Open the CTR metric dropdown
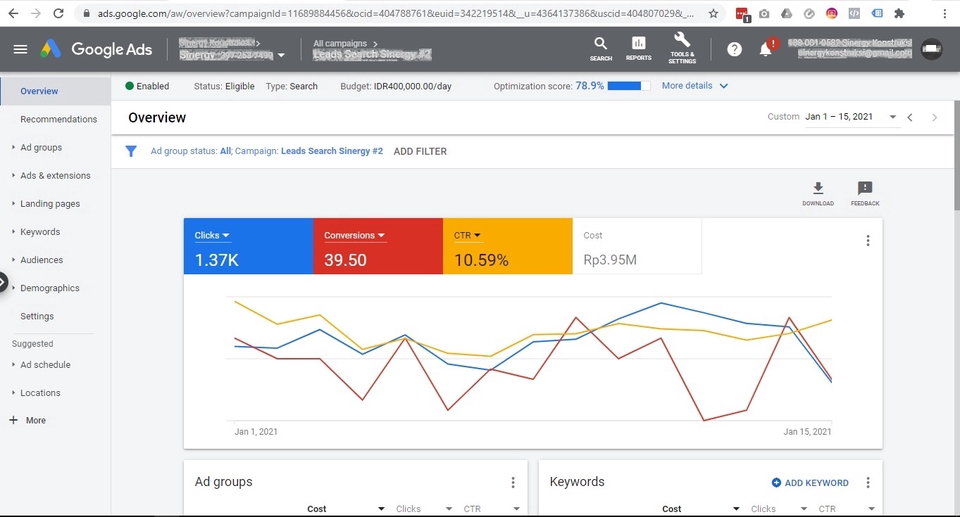 click(x=467, y=235)
